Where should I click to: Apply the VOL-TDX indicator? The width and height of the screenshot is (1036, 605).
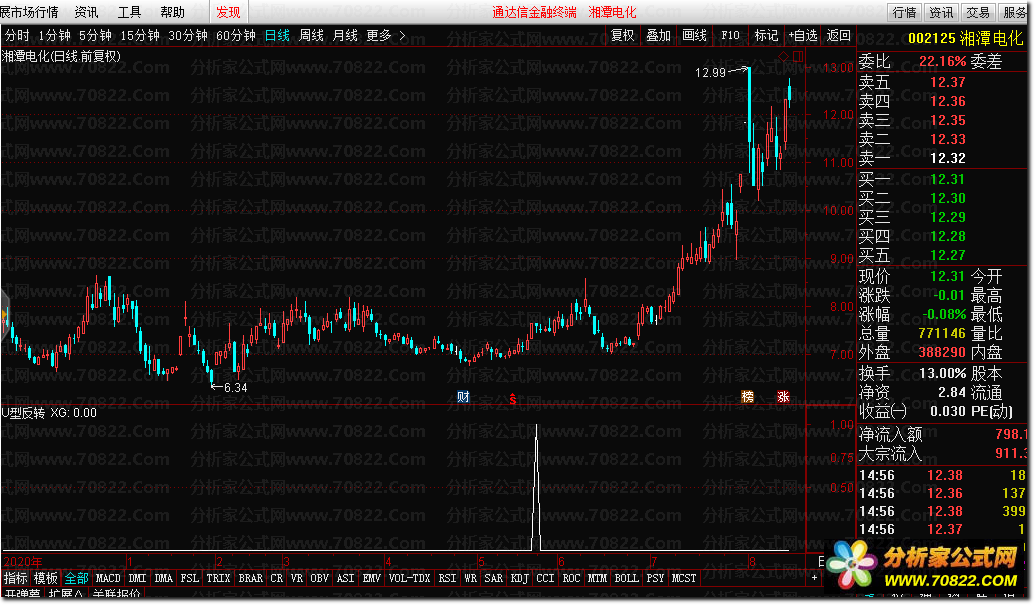(410, 579)
